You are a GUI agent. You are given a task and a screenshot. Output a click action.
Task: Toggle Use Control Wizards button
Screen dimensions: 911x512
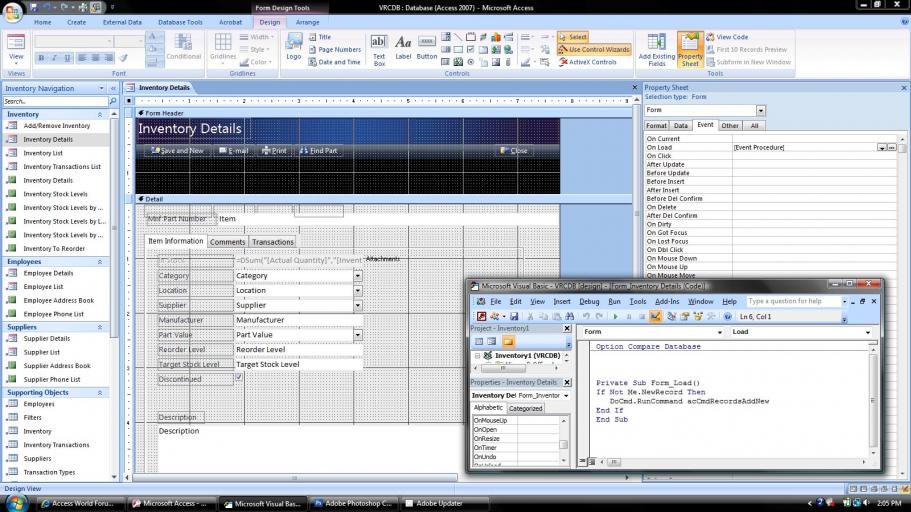[594, 49]
